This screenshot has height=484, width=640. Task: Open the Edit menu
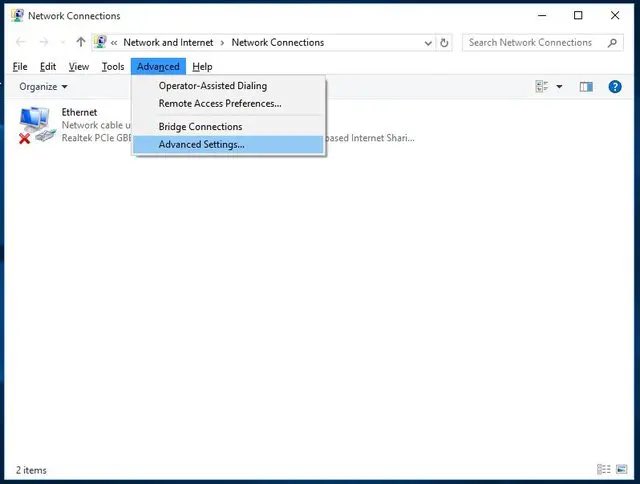click(48, 67)
